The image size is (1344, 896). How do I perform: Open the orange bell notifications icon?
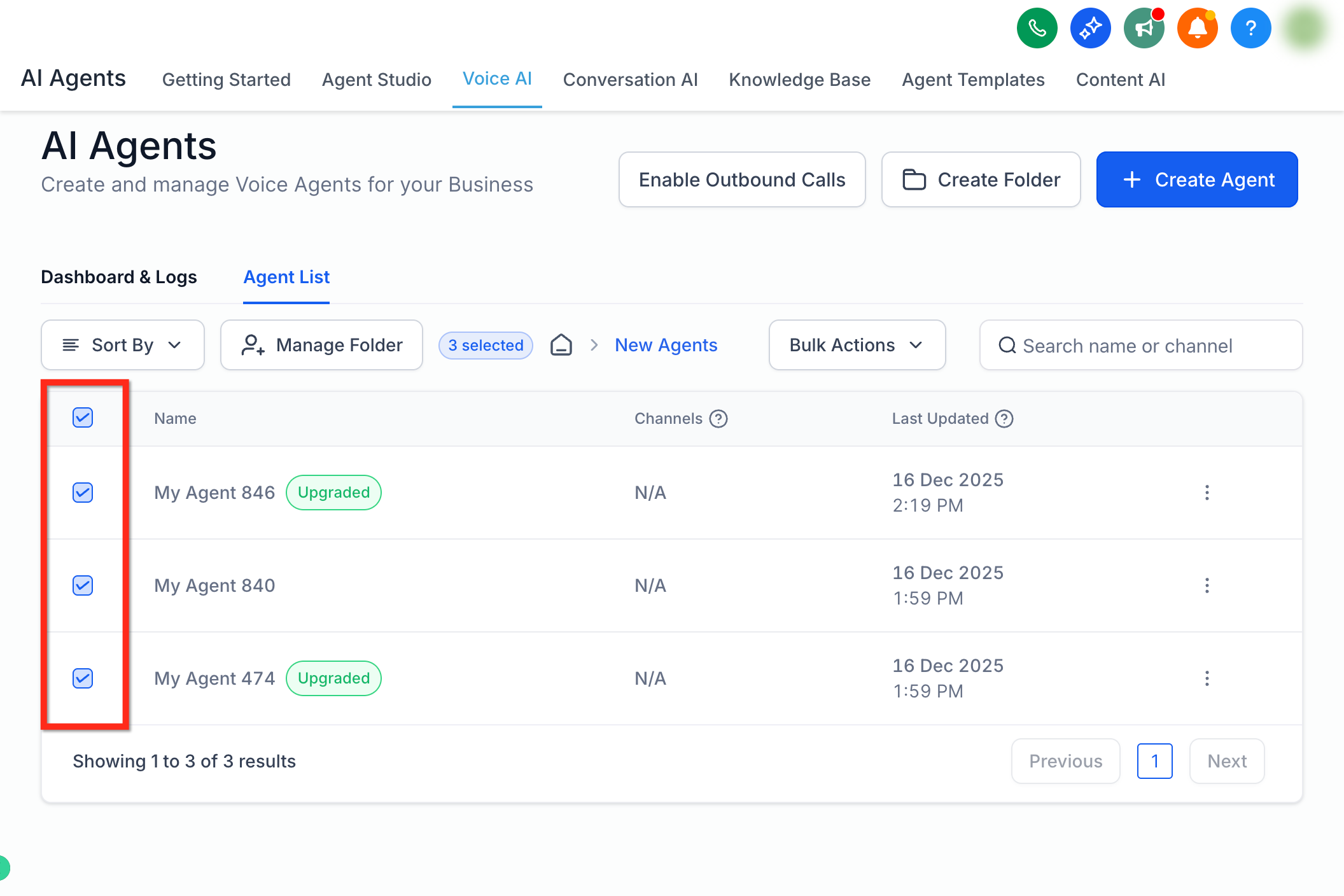[1197, 28]
